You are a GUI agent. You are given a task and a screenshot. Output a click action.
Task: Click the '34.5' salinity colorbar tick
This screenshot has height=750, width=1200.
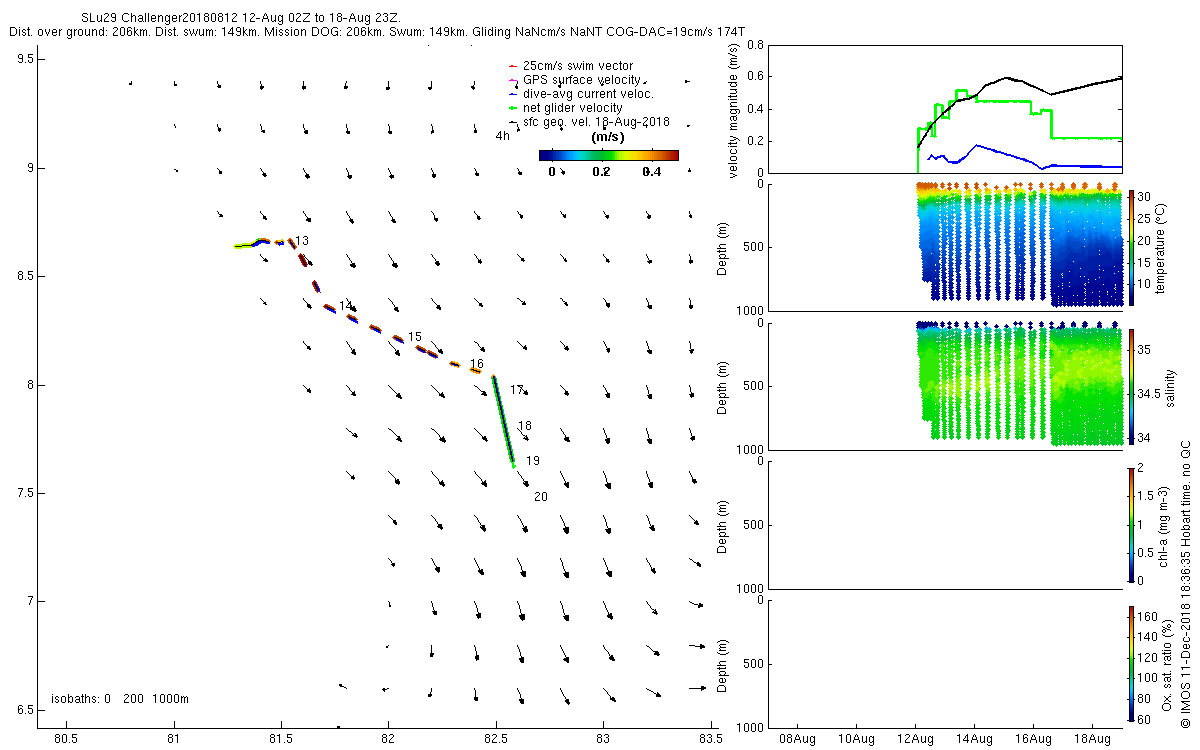[x=1151, y=394]
